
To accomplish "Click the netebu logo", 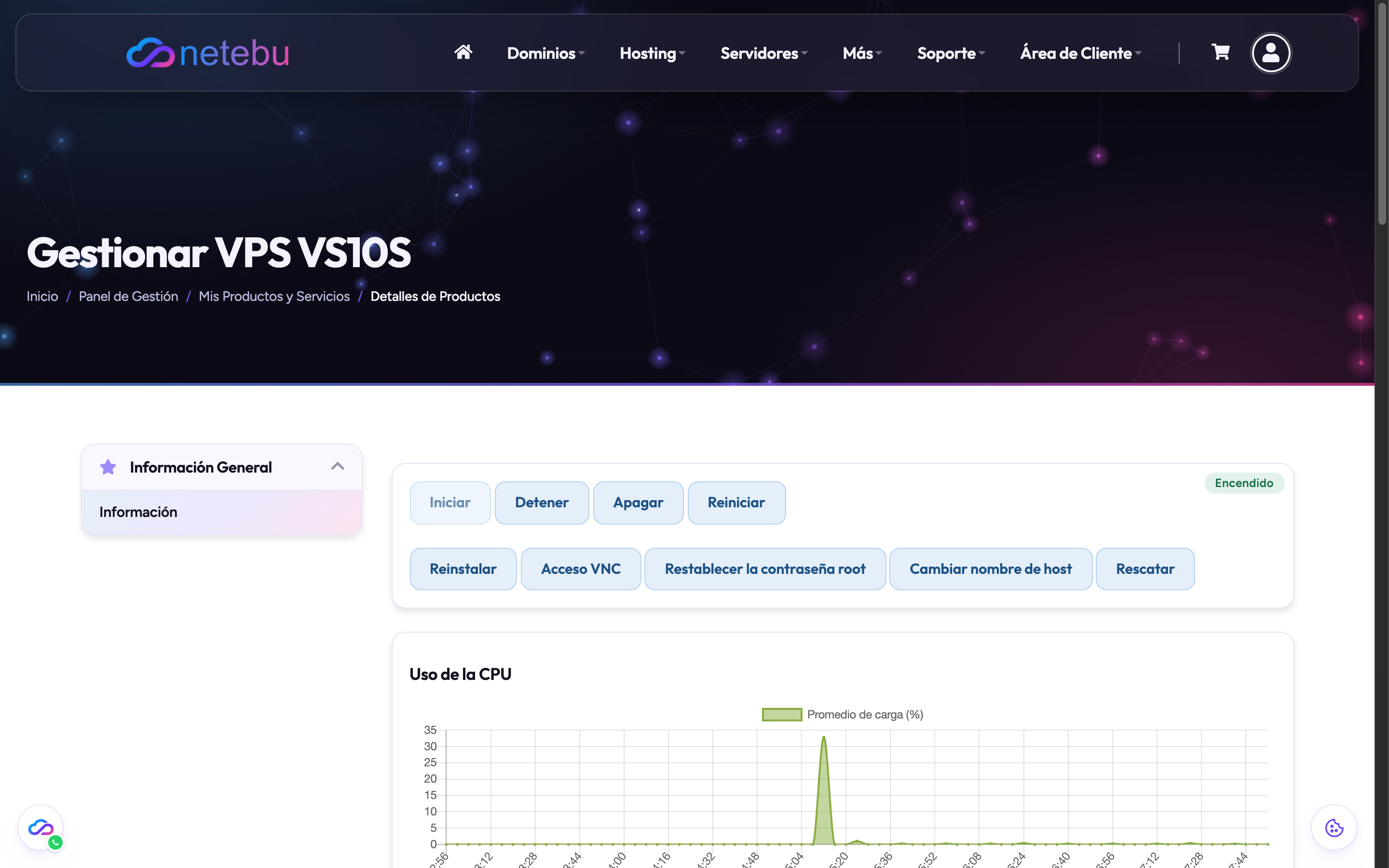I will click(208, 53).
